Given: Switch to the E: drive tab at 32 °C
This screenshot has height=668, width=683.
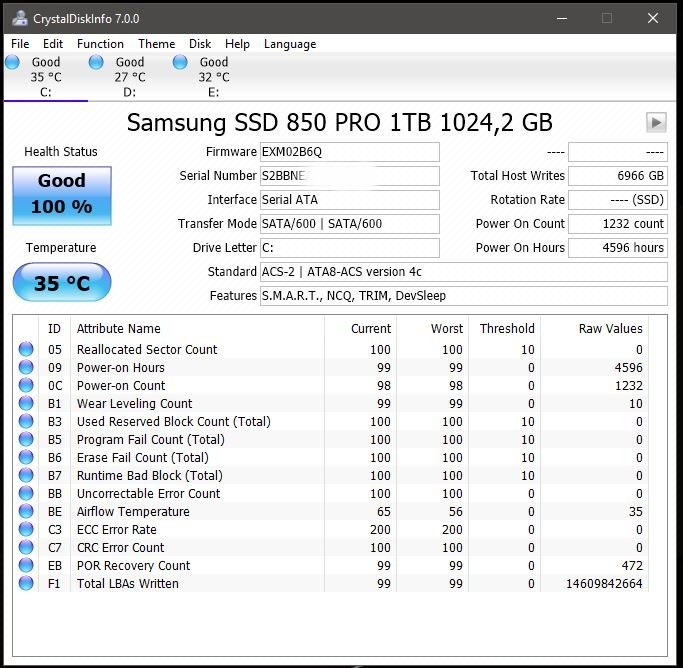Looking at the screenshot, I should coord(213,77).
